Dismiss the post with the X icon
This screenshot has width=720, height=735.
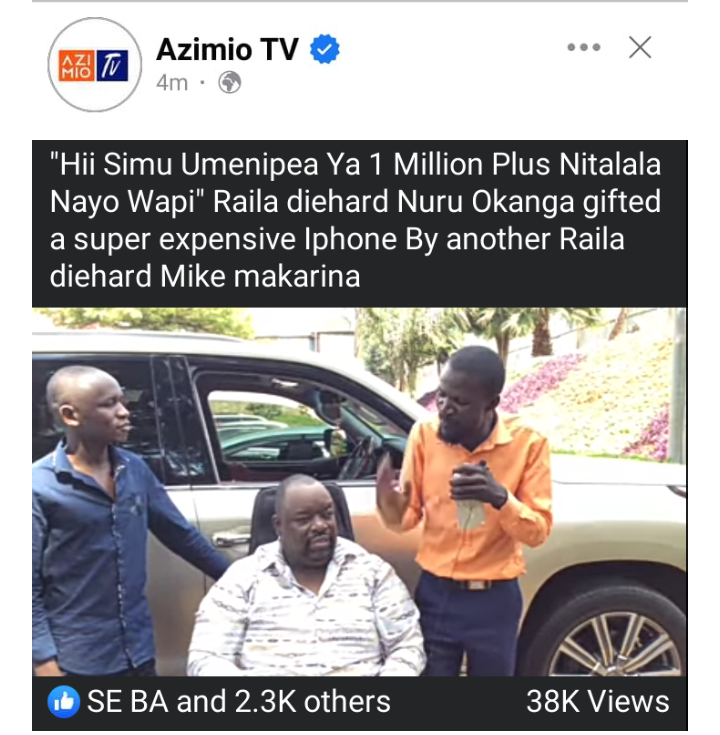[640, 47]
